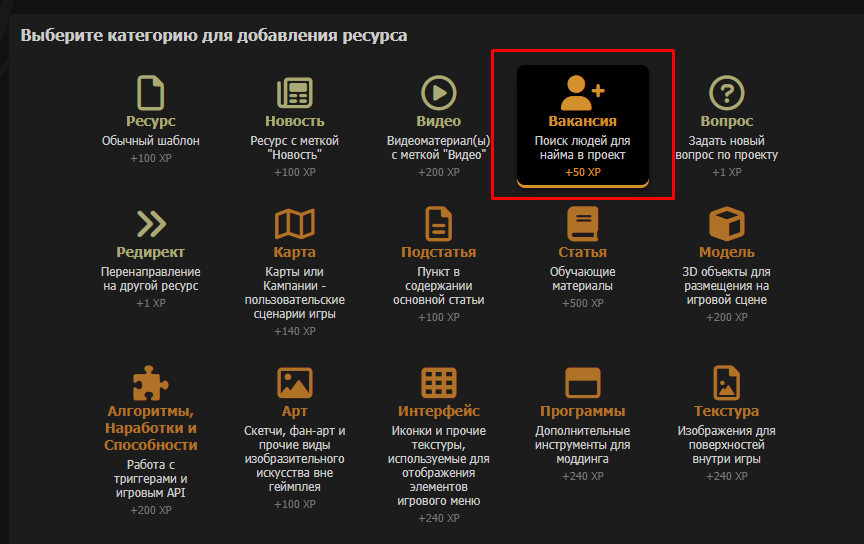Open the Интерфейс category title
864x544 pixels.
coord(439,411)
